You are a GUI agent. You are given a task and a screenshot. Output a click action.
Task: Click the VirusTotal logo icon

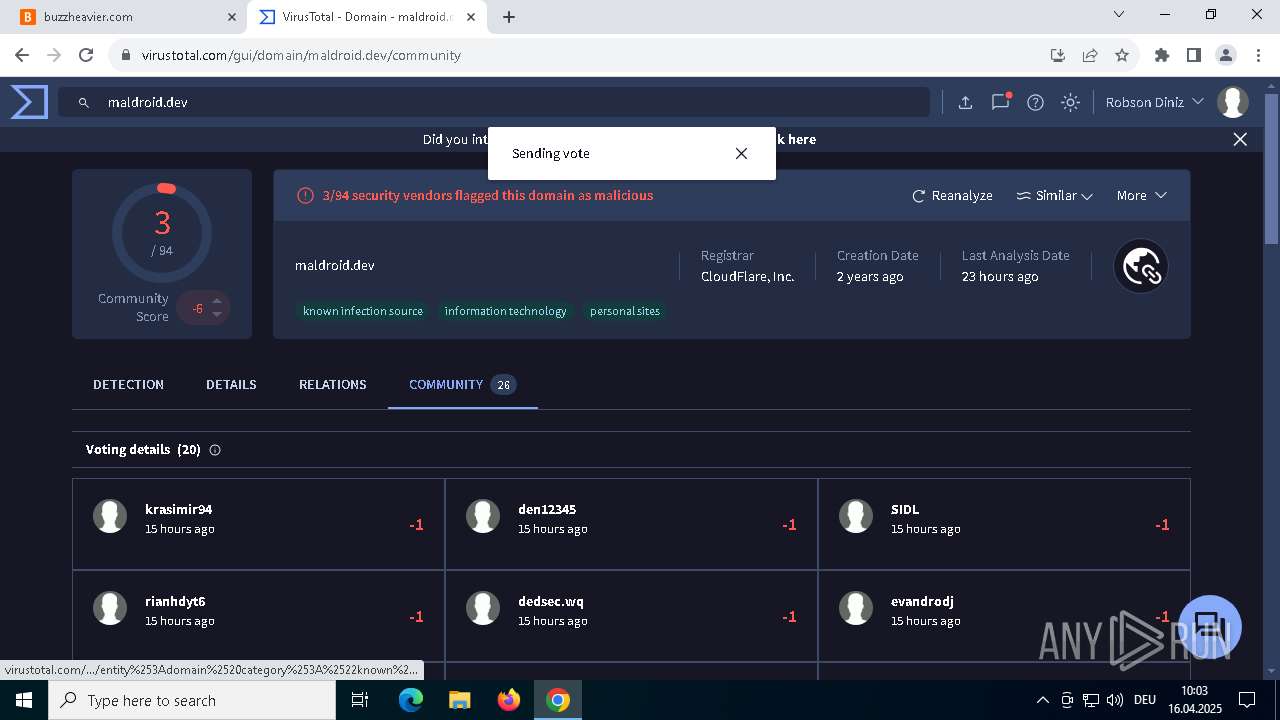coord(29,102)
